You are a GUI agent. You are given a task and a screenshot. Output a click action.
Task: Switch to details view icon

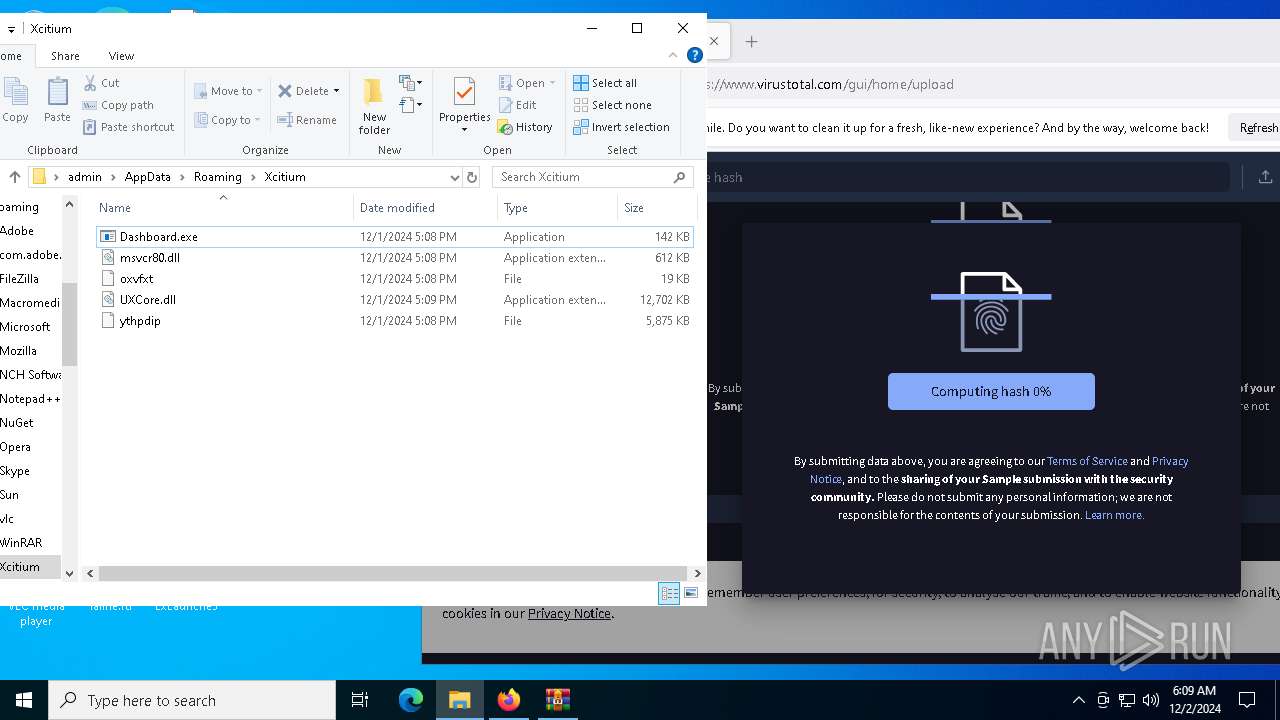point(669,594)
